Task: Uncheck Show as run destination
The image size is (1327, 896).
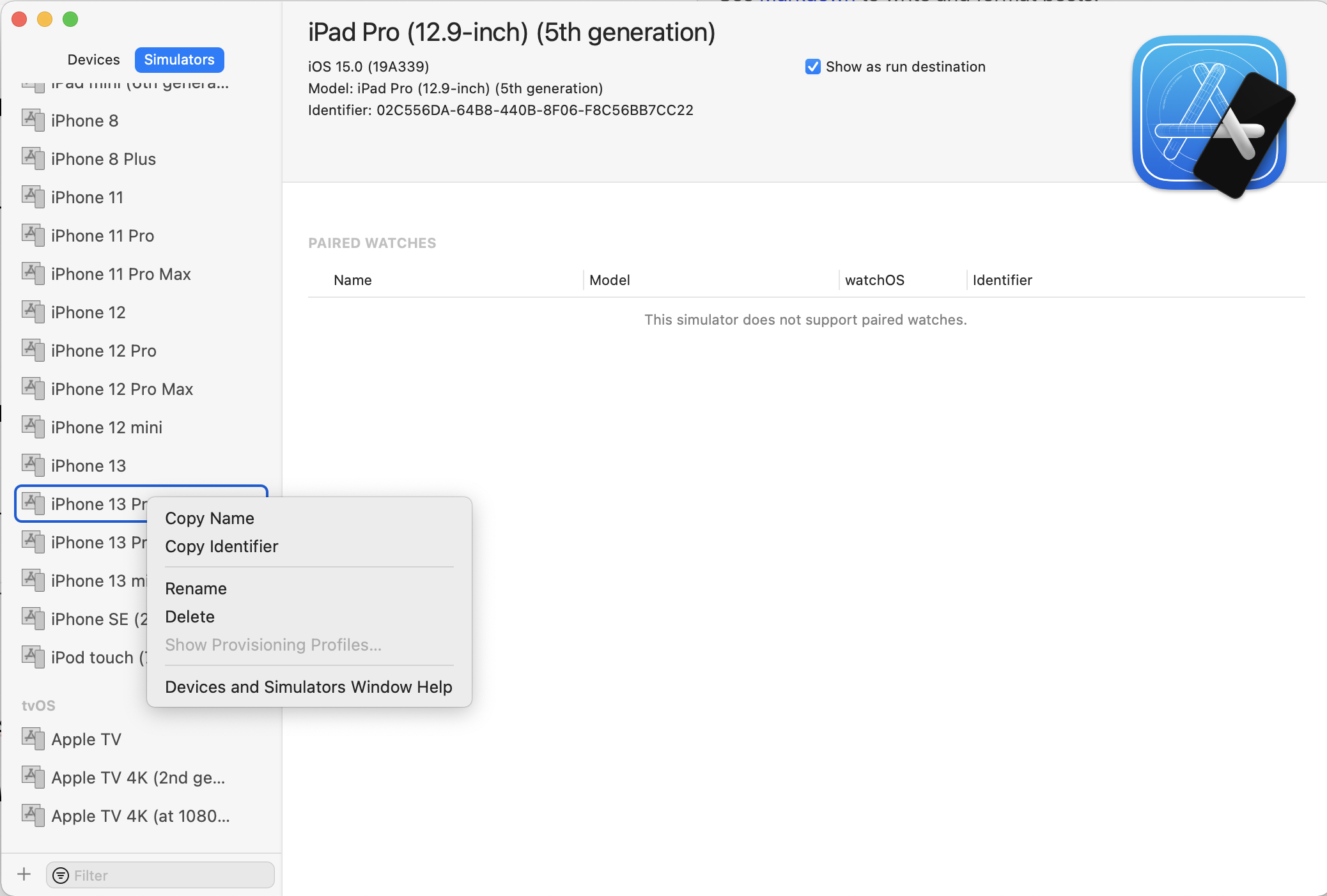Action: pyautogui.click(x=812, y=66)
